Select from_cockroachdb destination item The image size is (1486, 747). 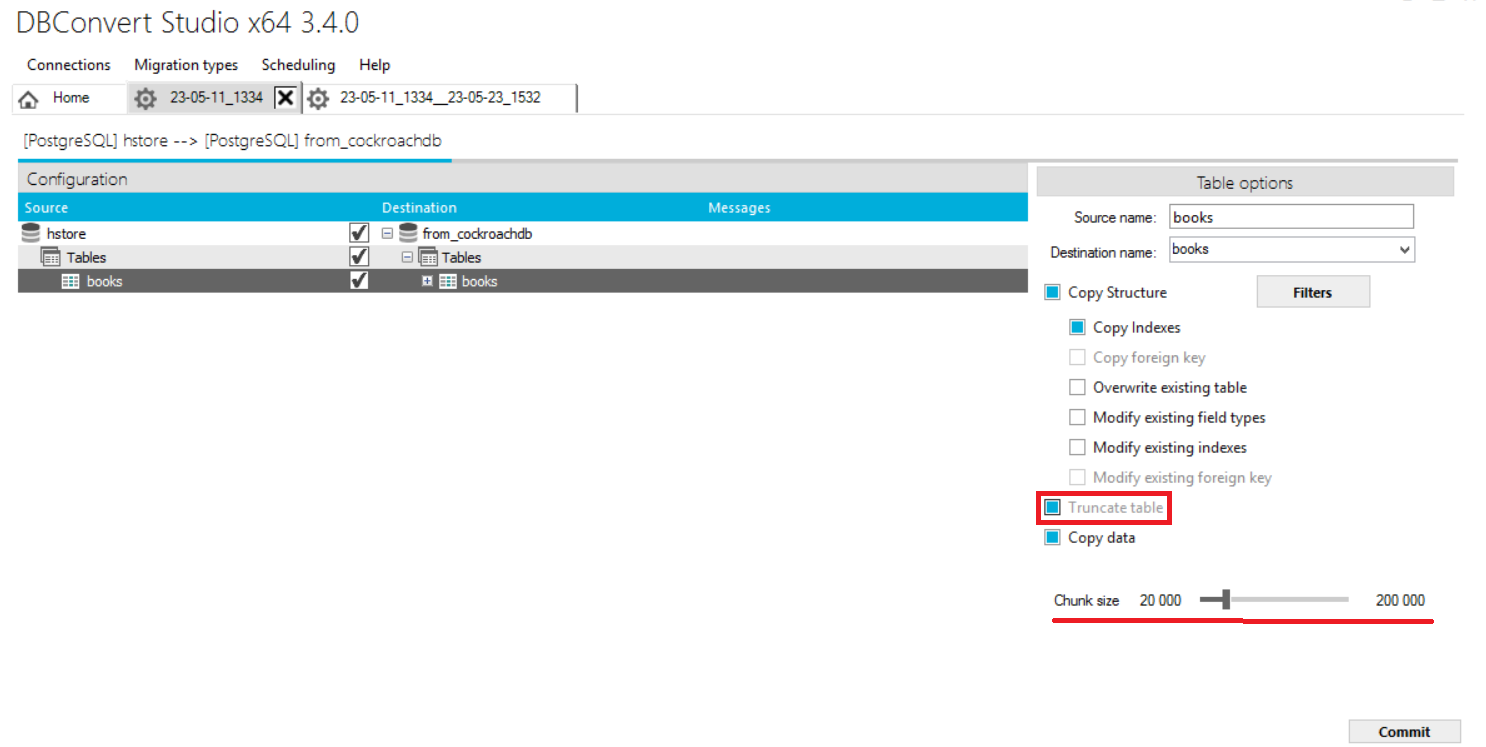coord(477,234)
